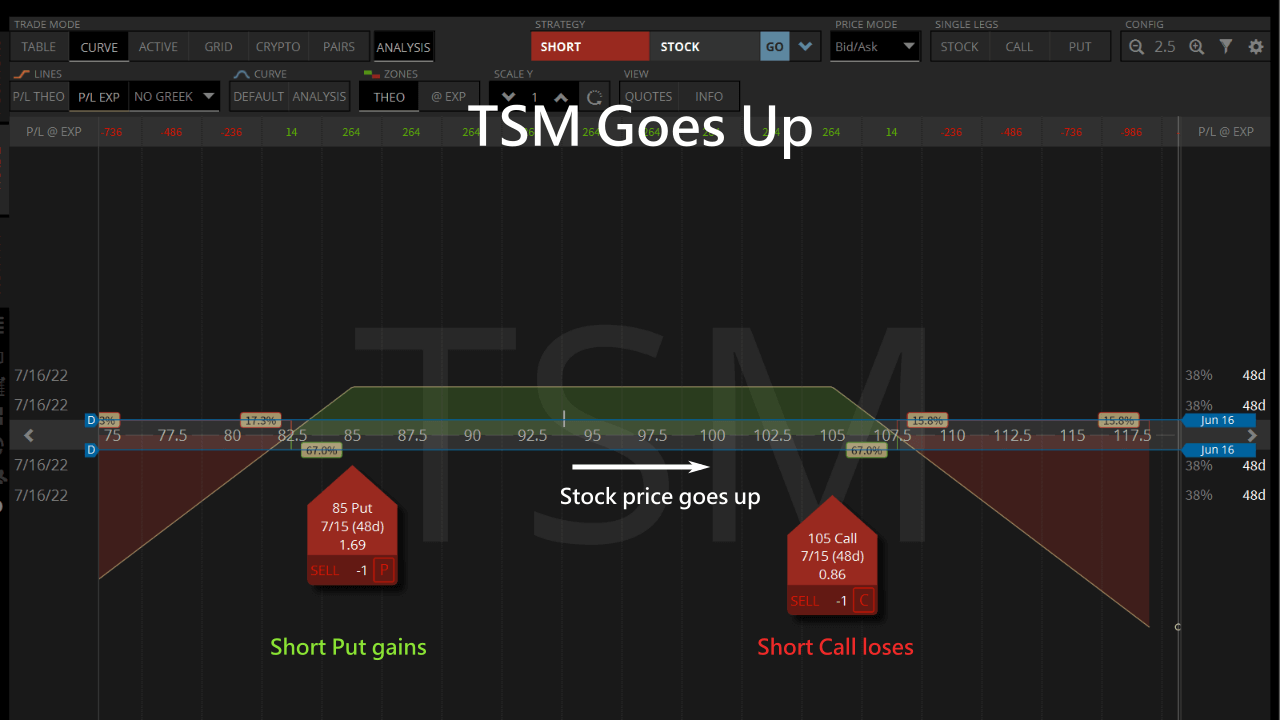Image resolution: width=1280 pixels, height=720 pixels.
Task: Click the upper Jun 16 date tag
Action: point(1218,420)
